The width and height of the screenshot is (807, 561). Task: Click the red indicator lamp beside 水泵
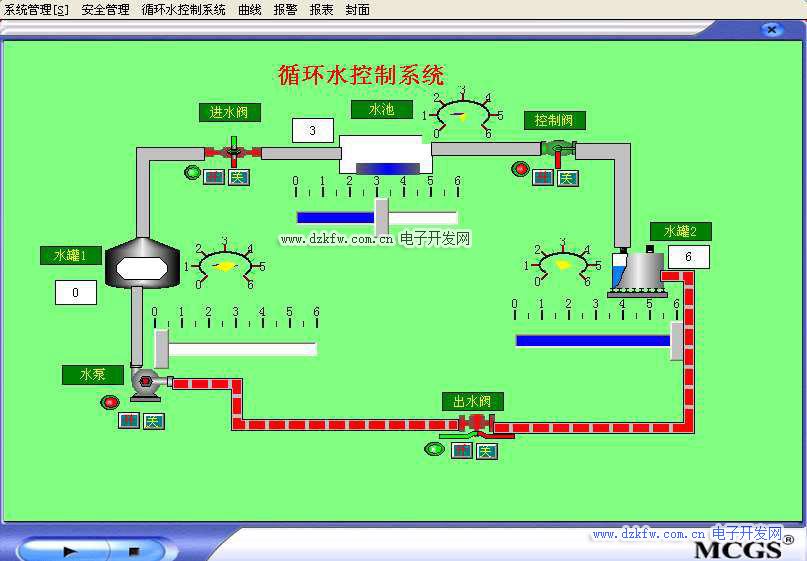pos(109,403)
